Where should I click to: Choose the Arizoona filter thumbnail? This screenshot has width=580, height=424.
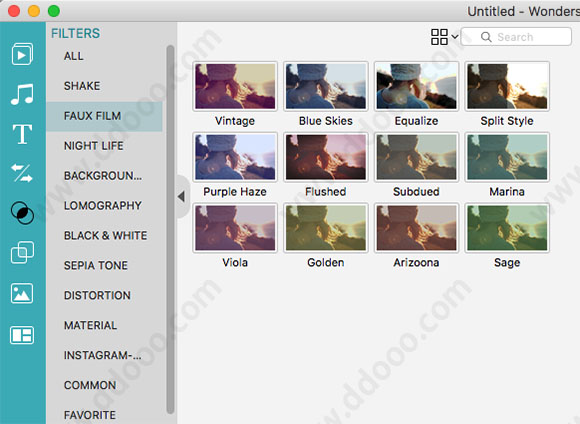pyautogui.click(x=417, y=228)
